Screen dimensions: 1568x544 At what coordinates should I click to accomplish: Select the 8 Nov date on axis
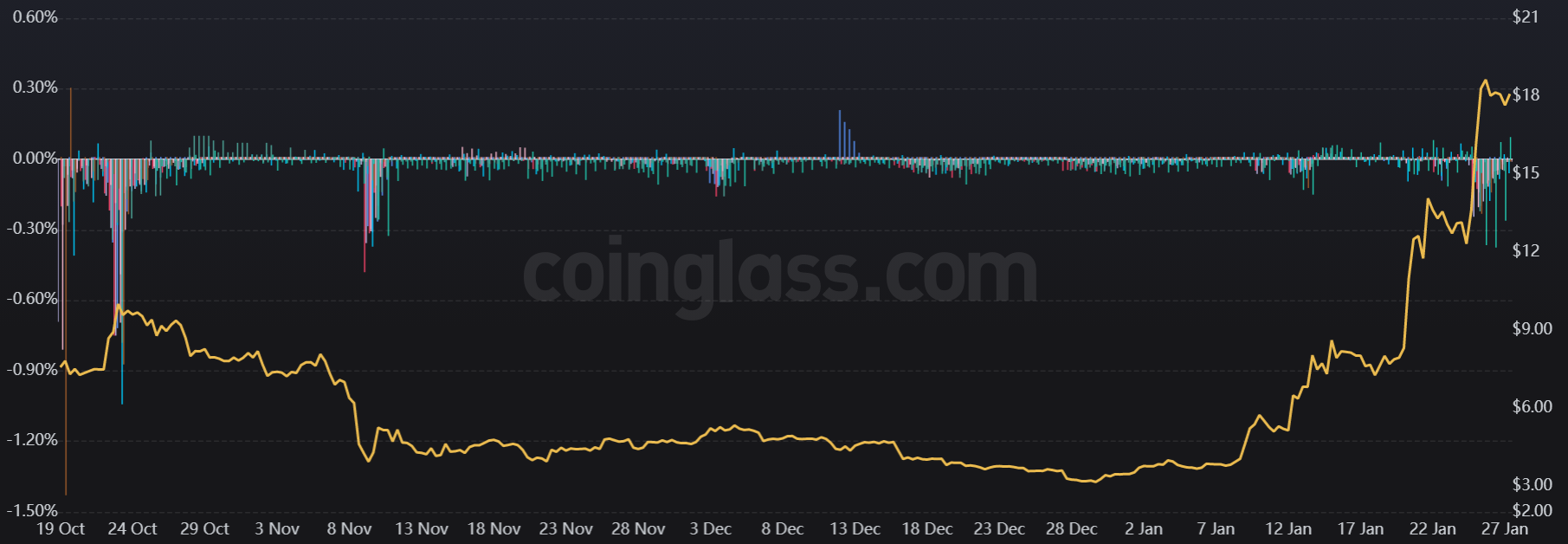click(349, 528)
